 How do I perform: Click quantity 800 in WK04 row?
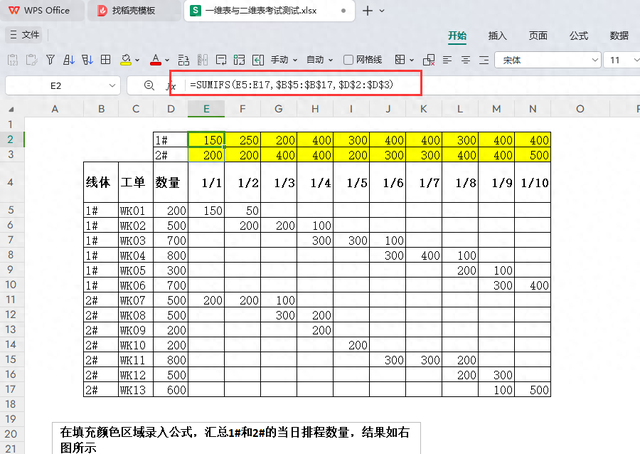tap(171, 256)
